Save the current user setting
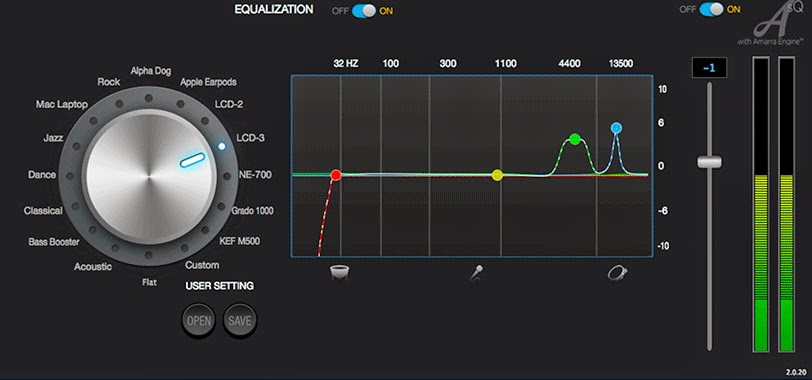812x380 pixels. (240, 320)
